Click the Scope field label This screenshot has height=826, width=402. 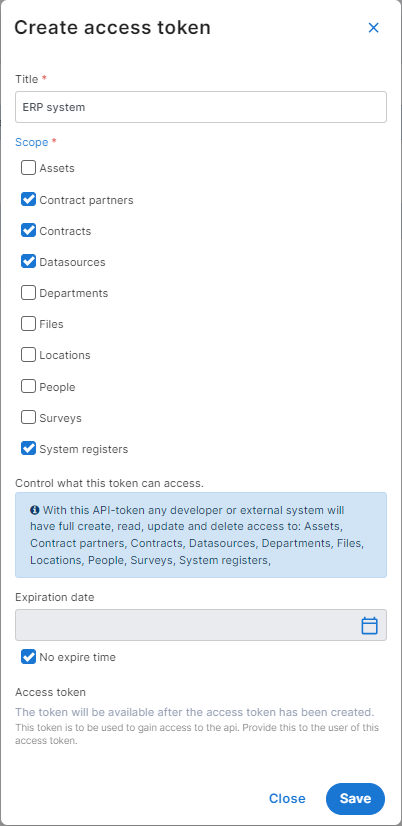[x=32, y=142]
